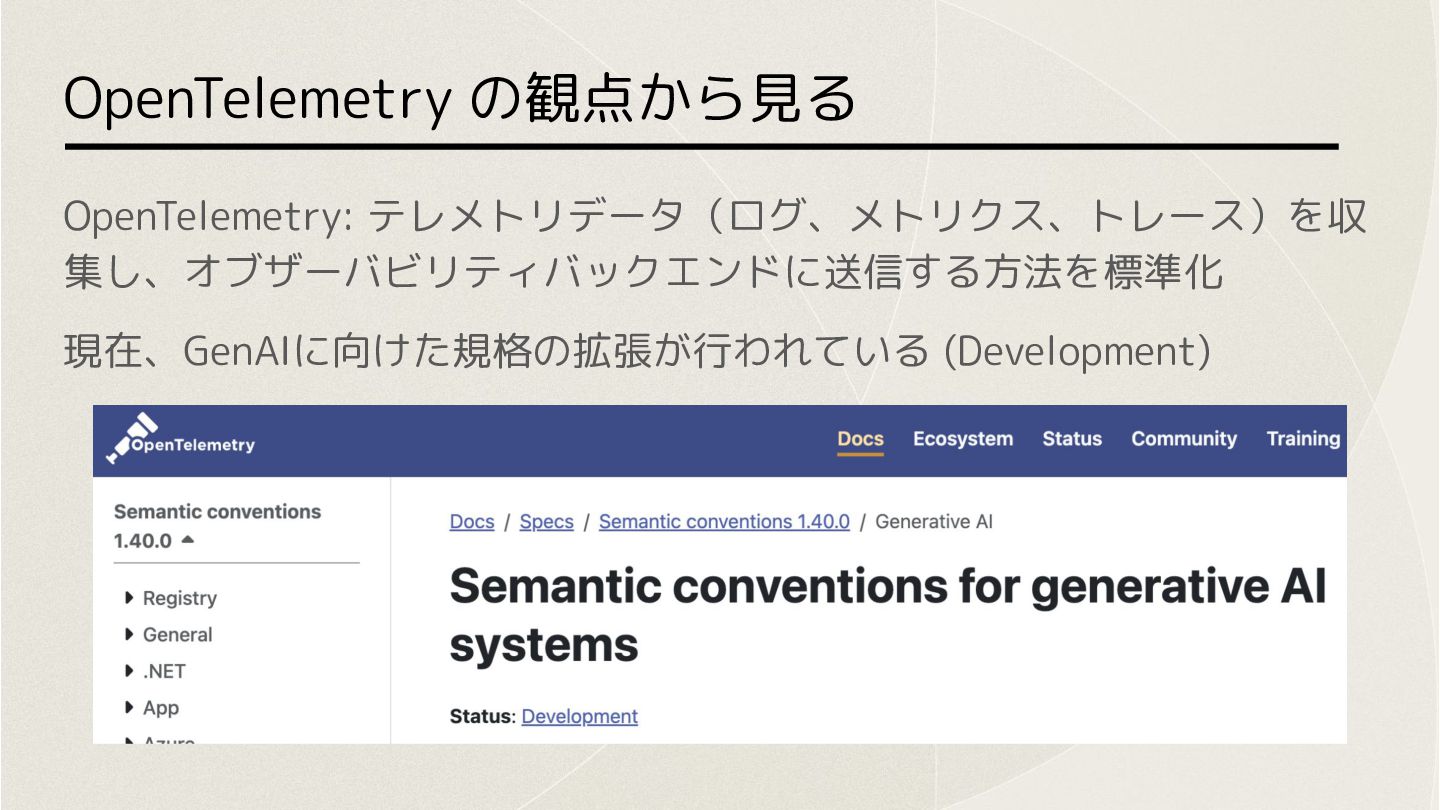Expand the triangle beside General
The height and width of the screenshot is (810, 1440).
tap(129, 634)
